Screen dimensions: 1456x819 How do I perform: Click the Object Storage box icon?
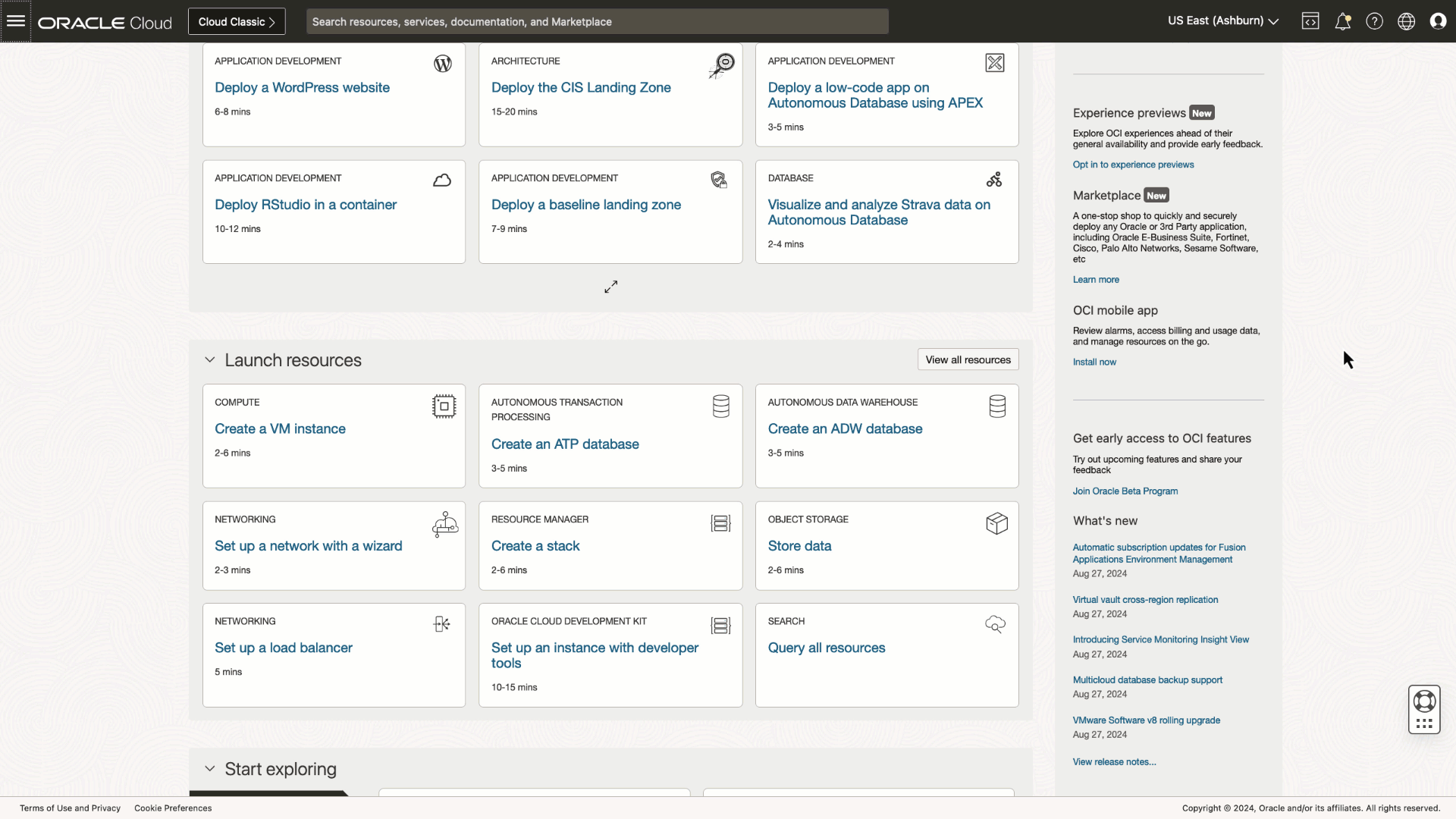pos(996,523)
